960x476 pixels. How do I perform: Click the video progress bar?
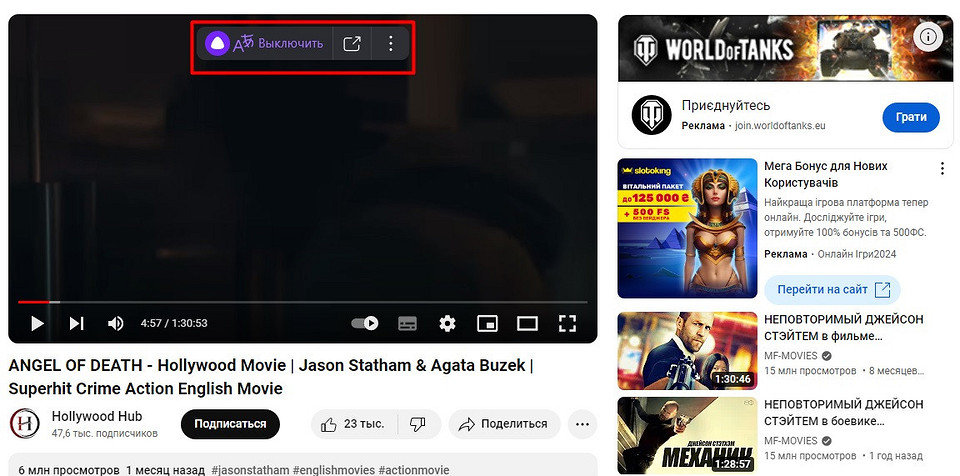(302, 301)
